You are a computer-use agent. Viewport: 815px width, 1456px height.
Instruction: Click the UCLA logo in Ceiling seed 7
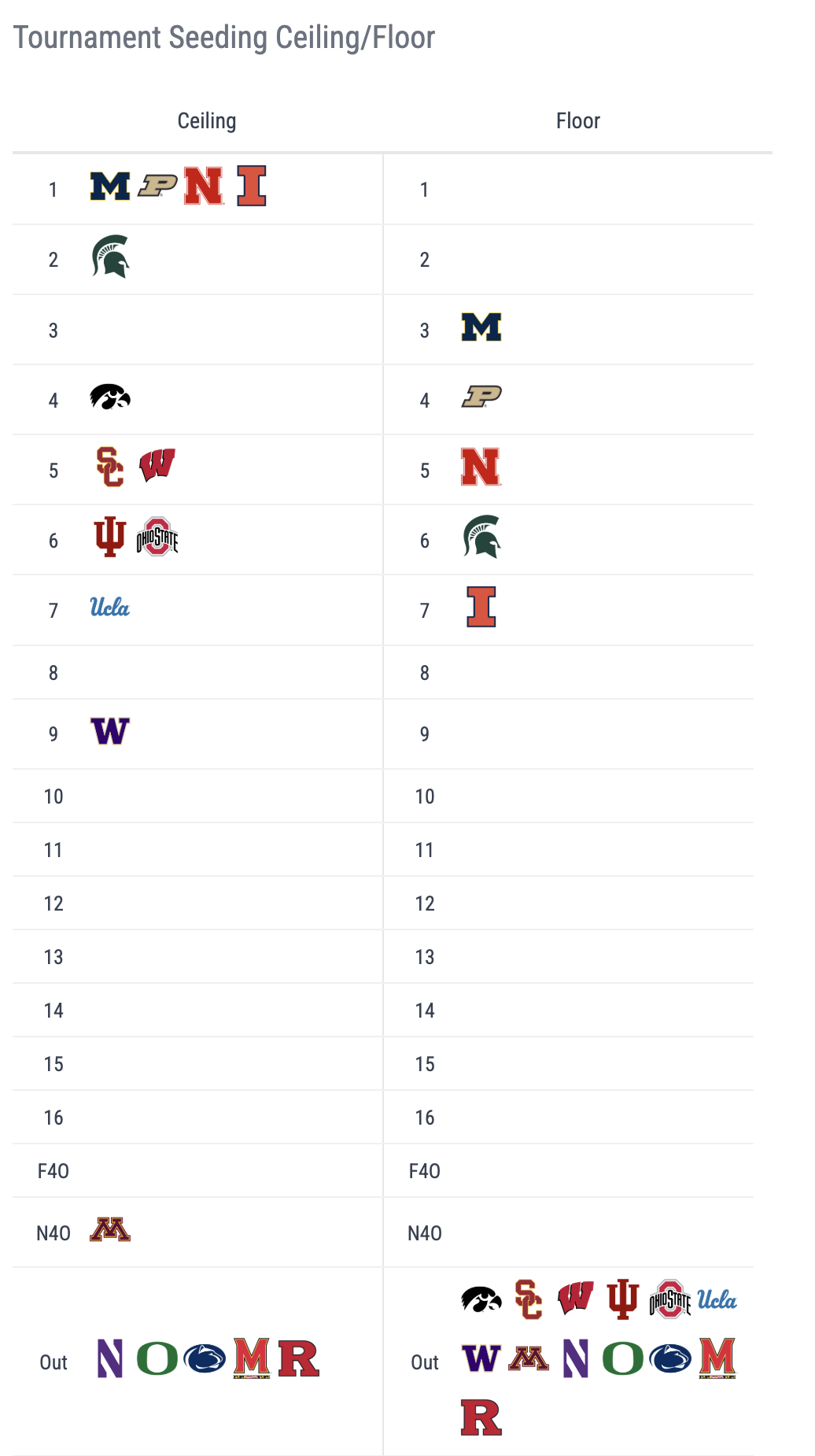pos(110,608)
